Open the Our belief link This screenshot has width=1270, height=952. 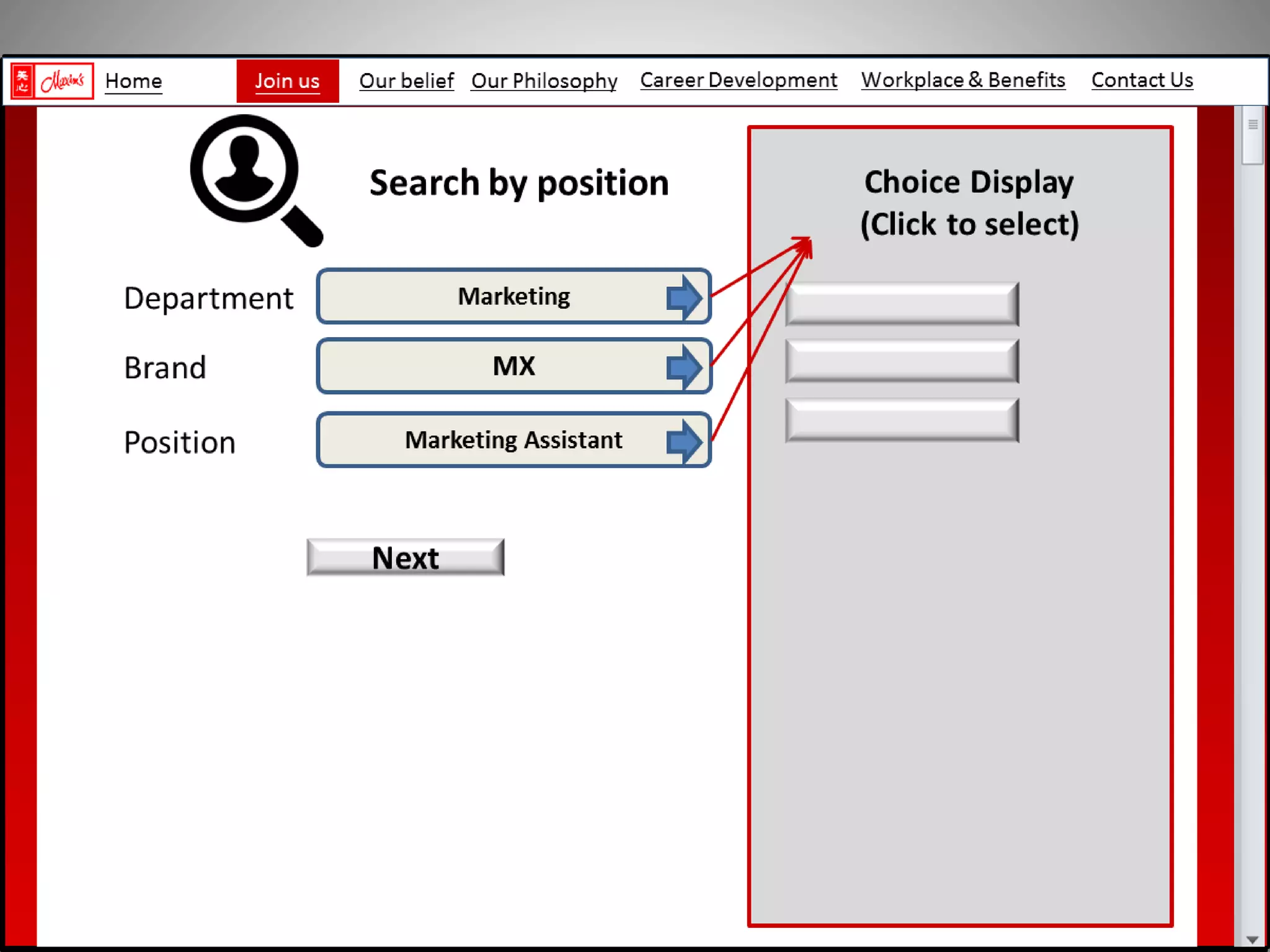tap(406, 81)
